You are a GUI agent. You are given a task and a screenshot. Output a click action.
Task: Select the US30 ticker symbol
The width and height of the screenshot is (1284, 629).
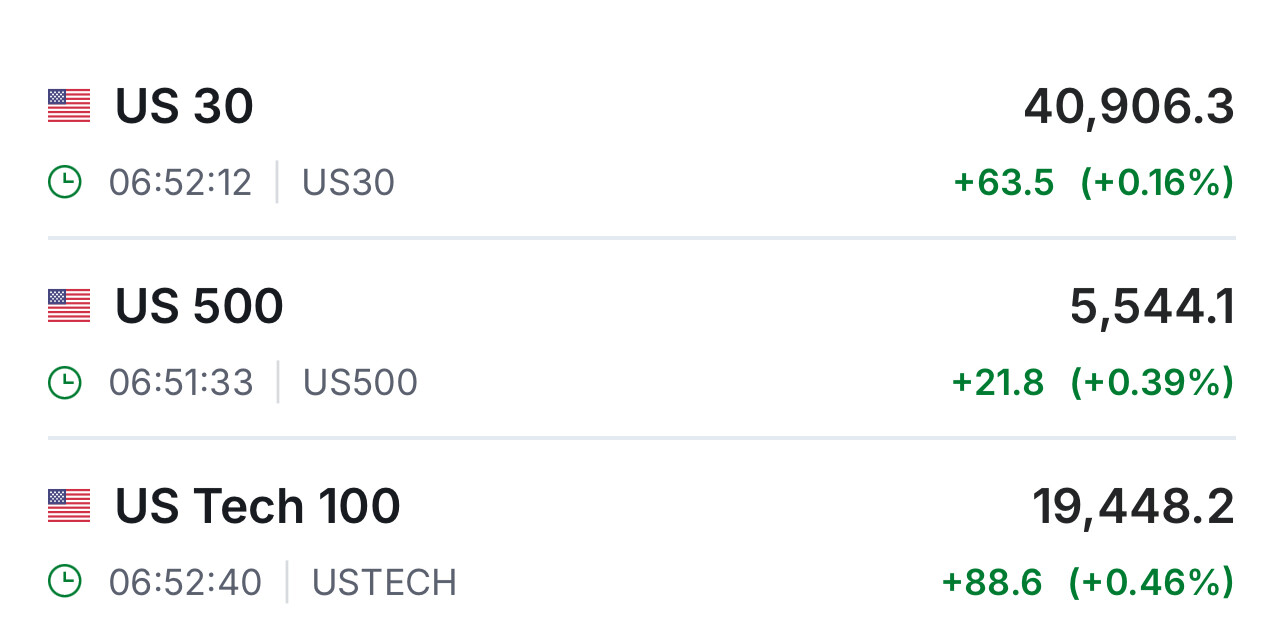coord(348,182)
